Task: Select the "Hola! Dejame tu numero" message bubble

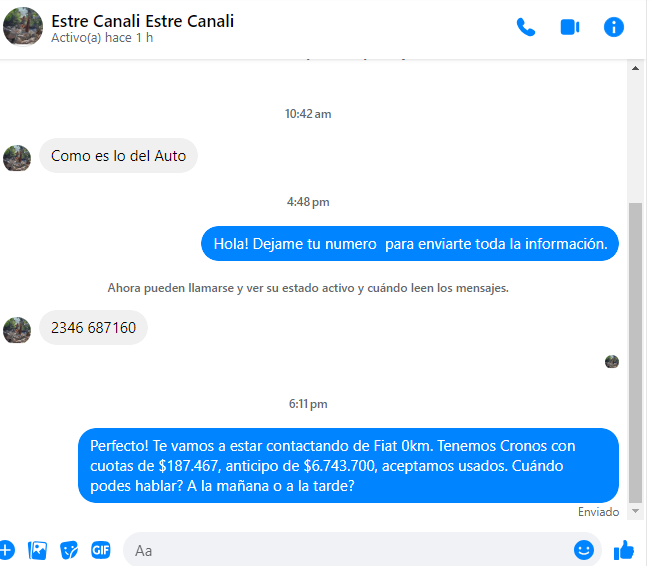Action: (x=410, y=244)
